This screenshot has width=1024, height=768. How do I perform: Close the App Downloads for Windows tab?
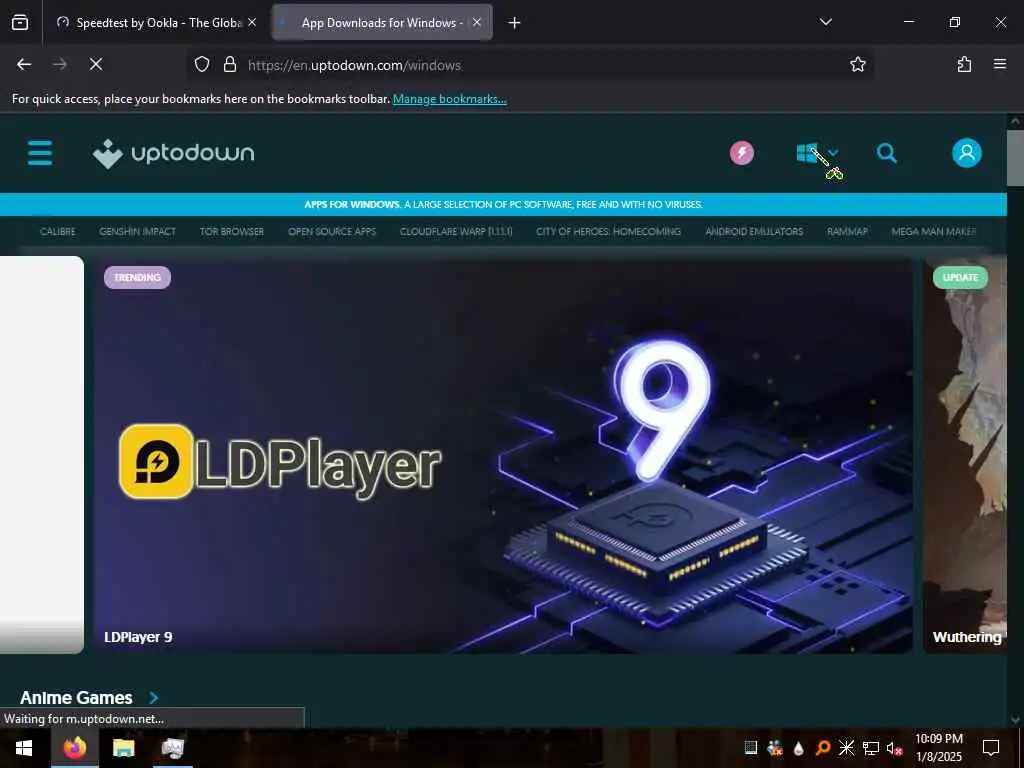[477, 22]
